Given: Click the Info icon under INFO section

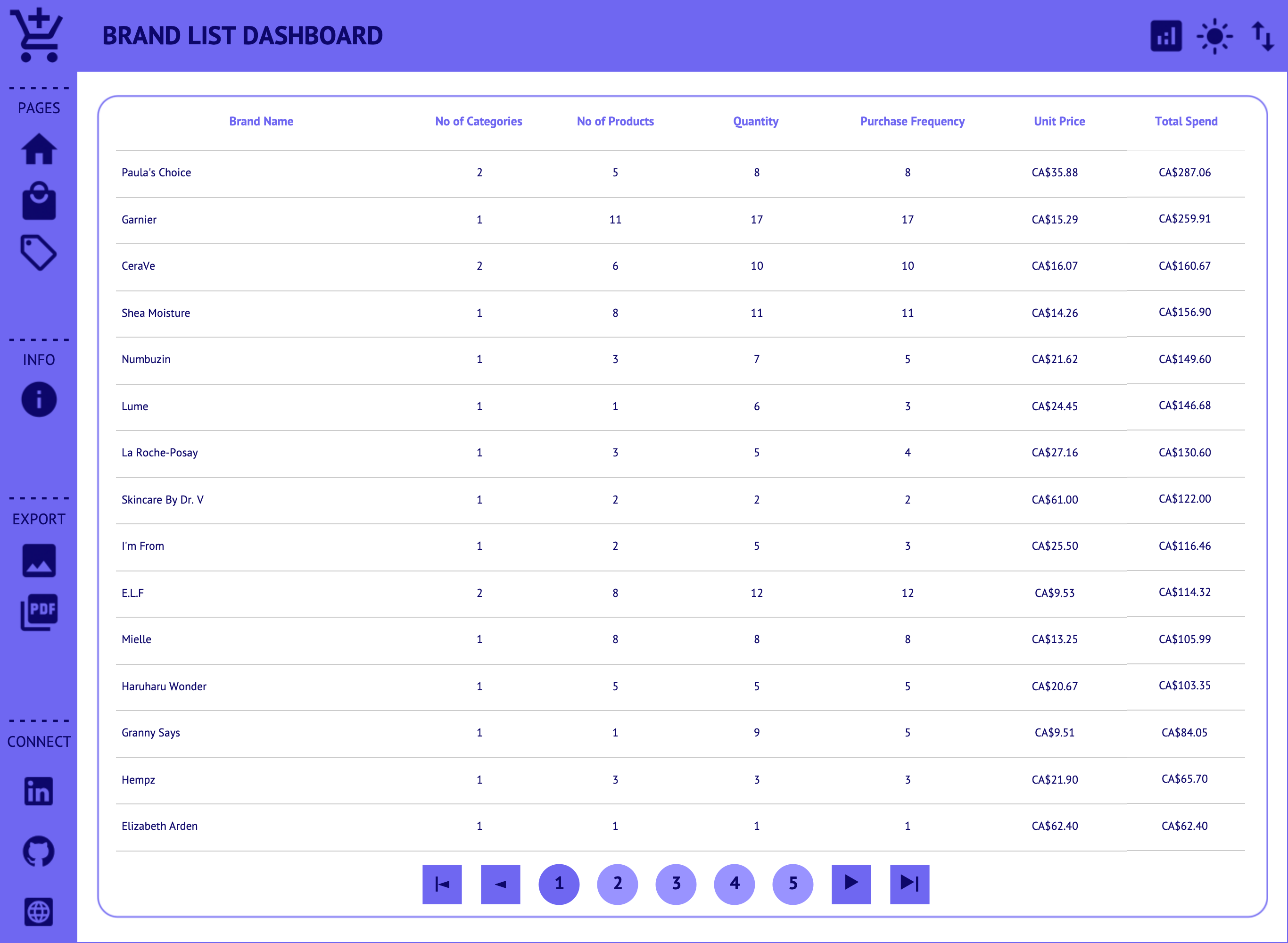Looking at the screenshot, I should pyautogui.click(x=39, y=399).
